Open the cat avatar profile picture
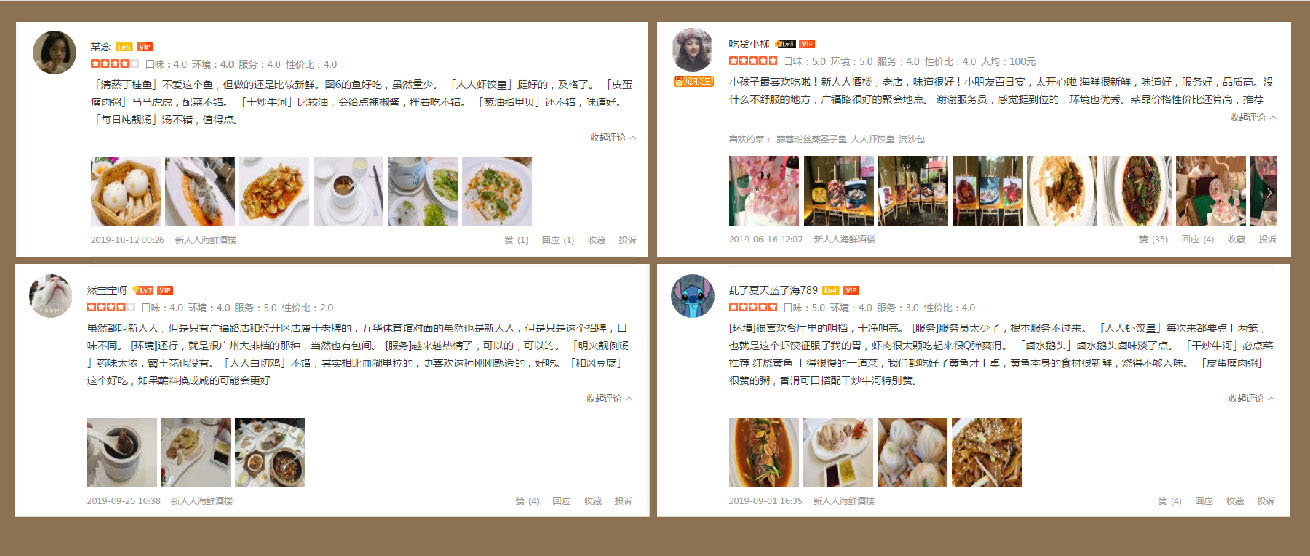The height and width of the screenshot is (556, 1310). click(50, 296)
